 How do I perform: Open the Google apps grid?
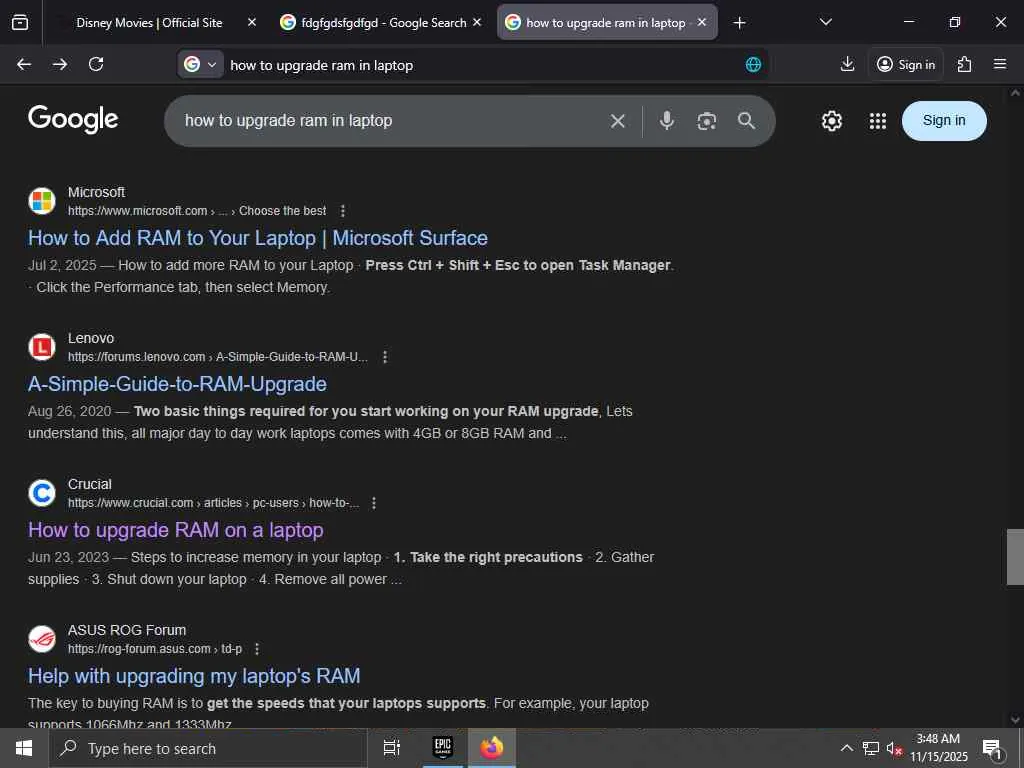pos(878,121)
